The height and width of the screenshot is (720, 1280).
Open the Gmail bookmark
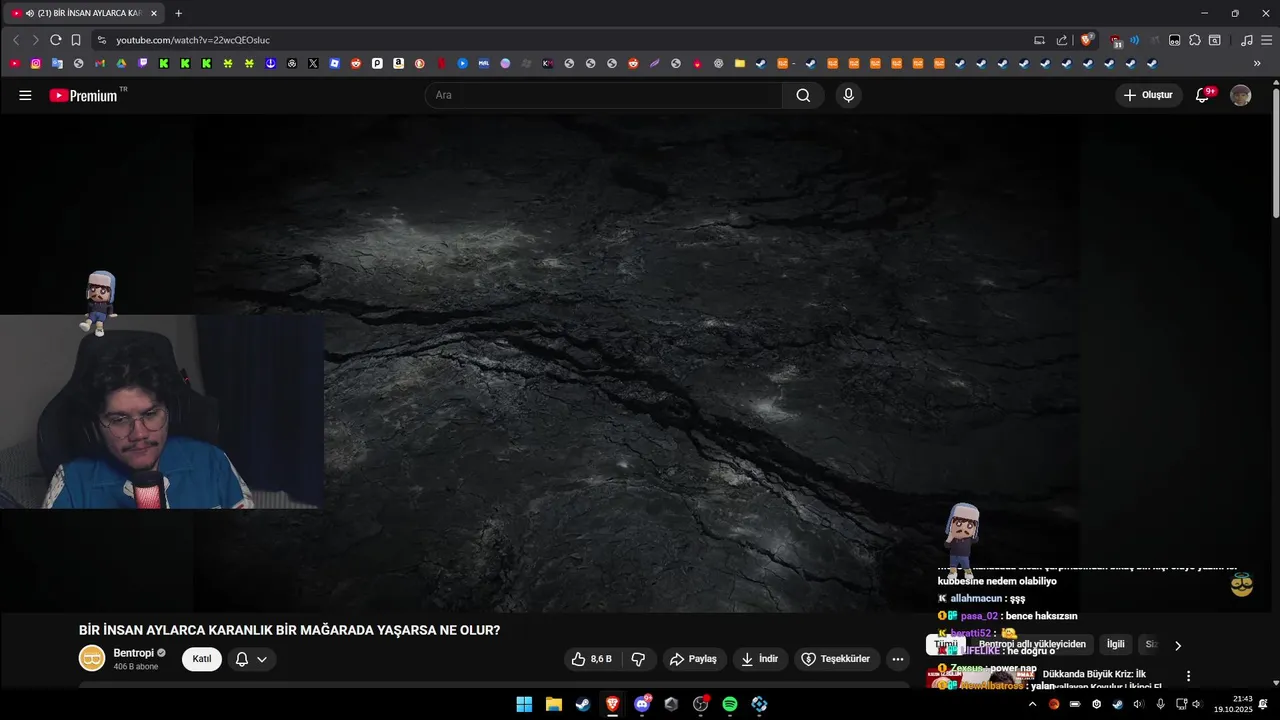coord(100,63)
